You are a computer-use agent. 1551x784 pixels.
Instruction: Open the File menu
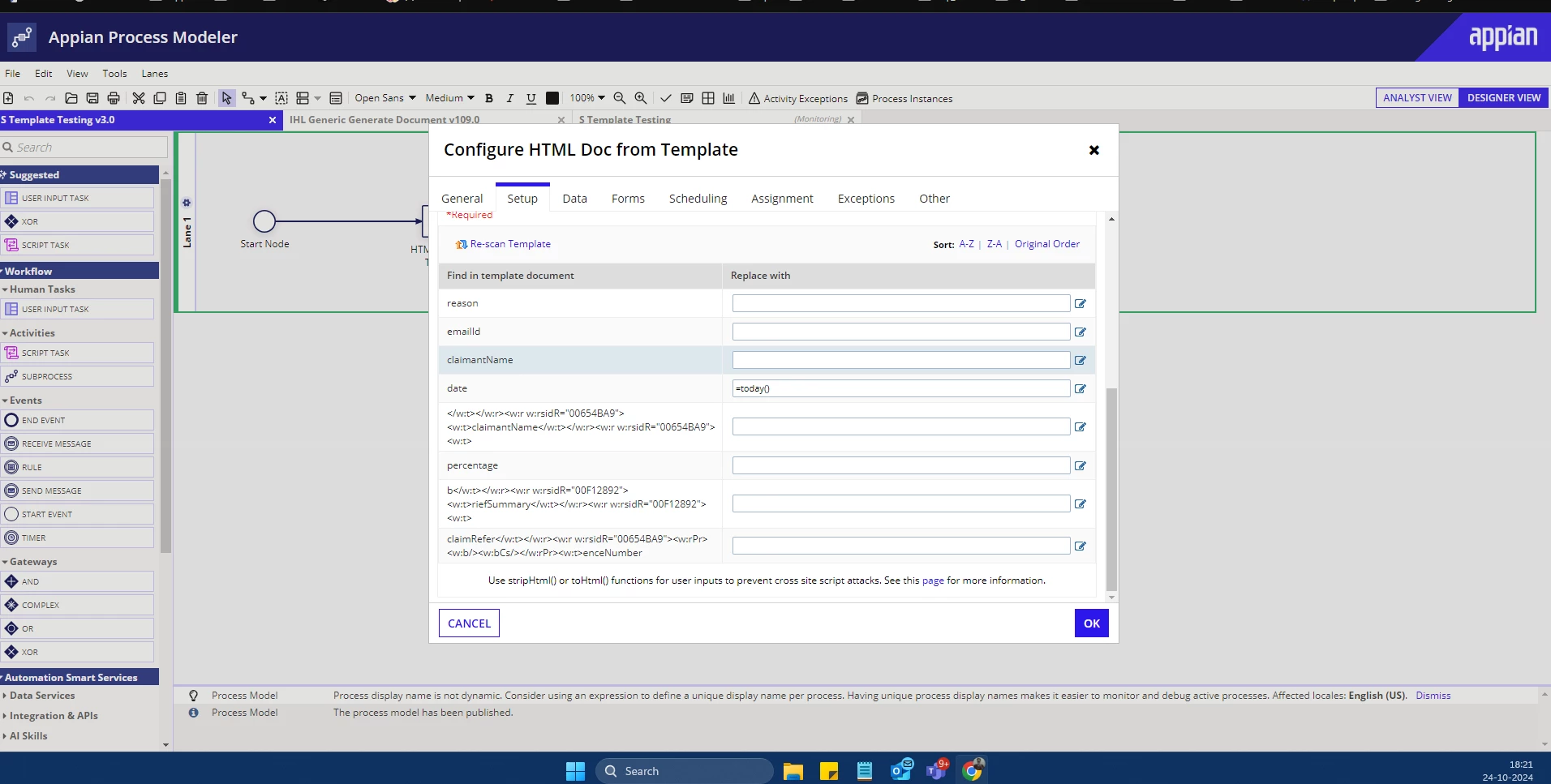[13, 74]
